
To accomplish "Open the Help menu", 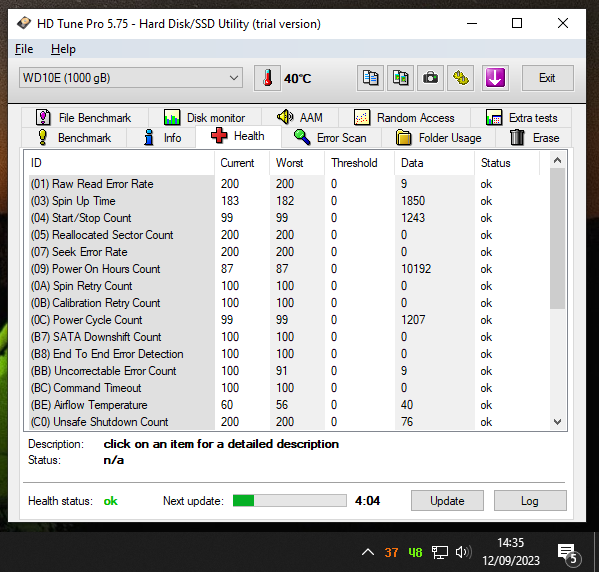I will pyautogui.click(x=63, y=49).
